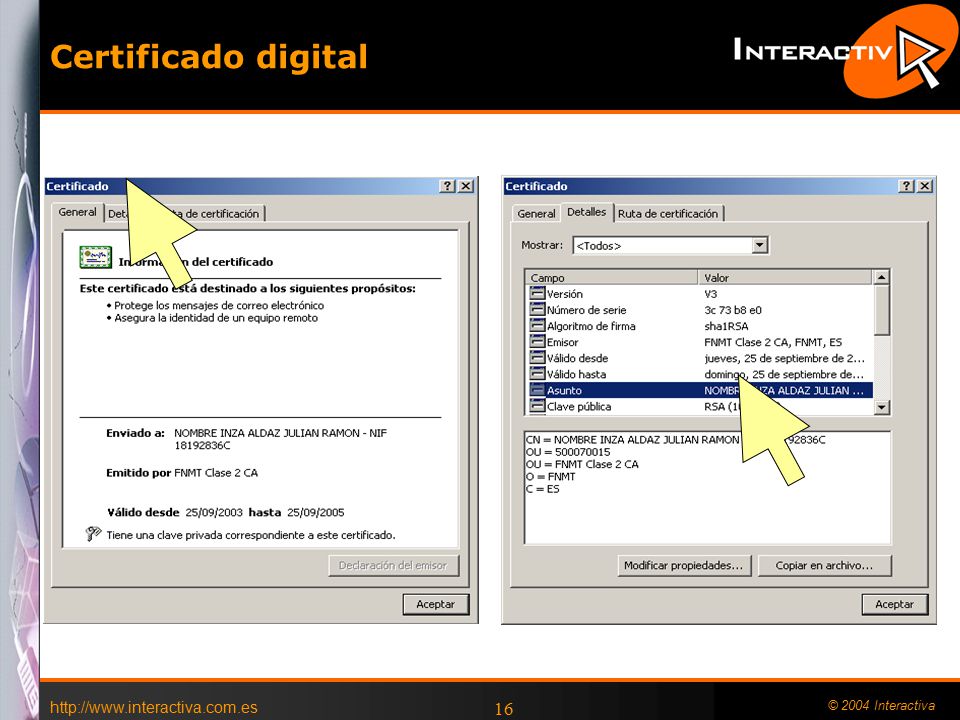Click the help button in the left Certificado window
The width and height of the screenshot is (960, 720).
[448, 186]
